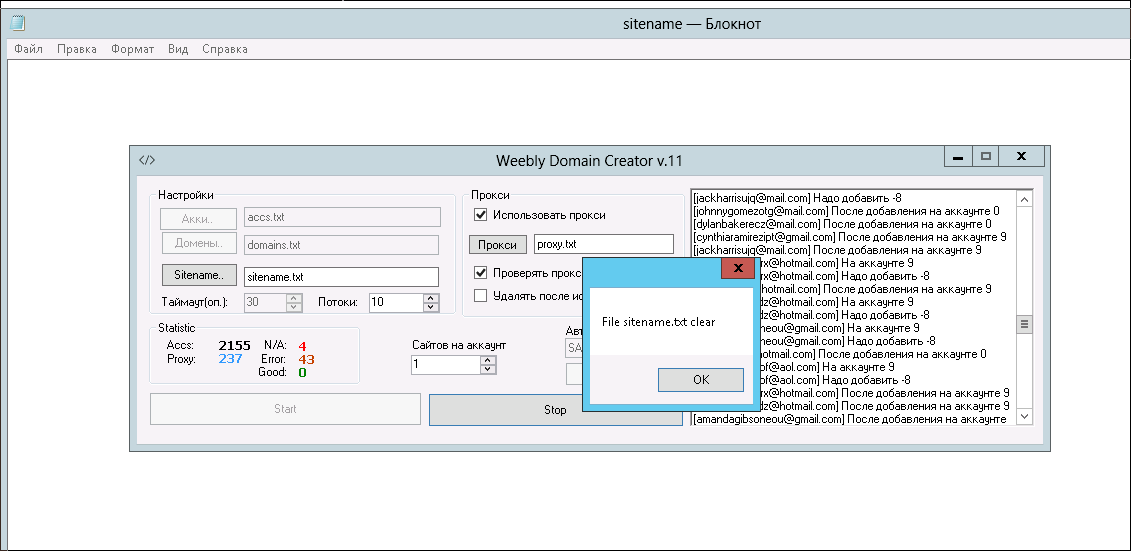The height and width of the screenshot is (551, 1131).
Task: Decrease Таймаут value with down arrow
Action: click(x=294, y=307)
